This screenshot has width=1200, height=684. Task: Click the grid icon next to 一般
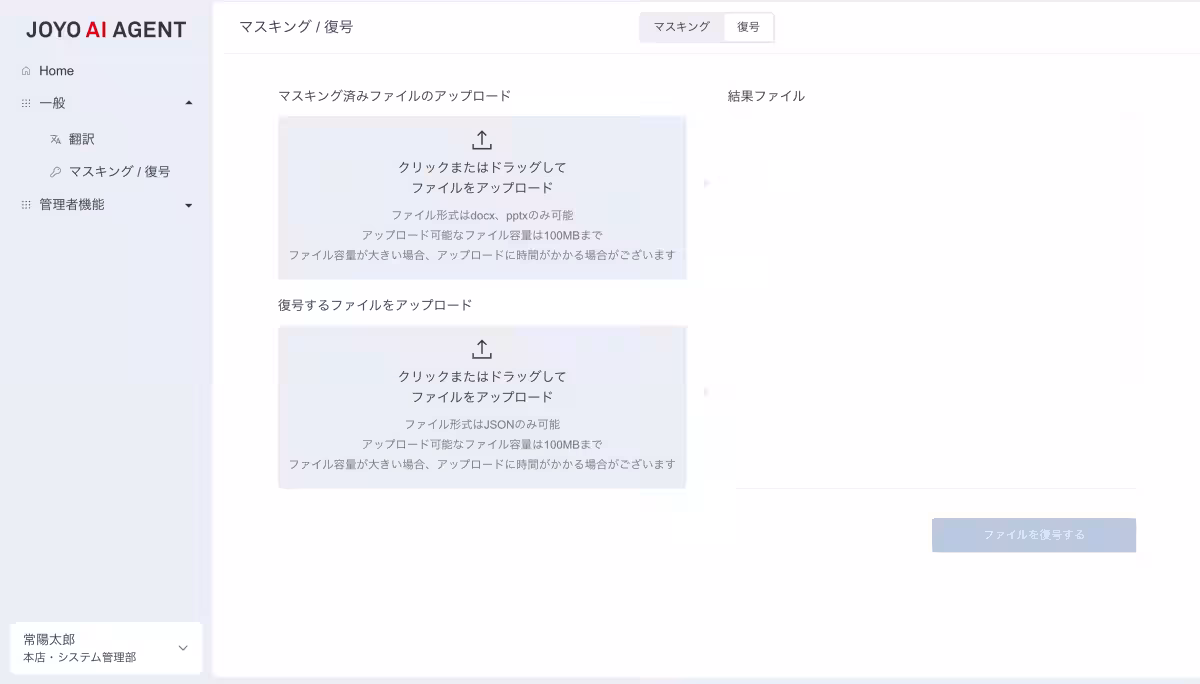click(24, 103)
